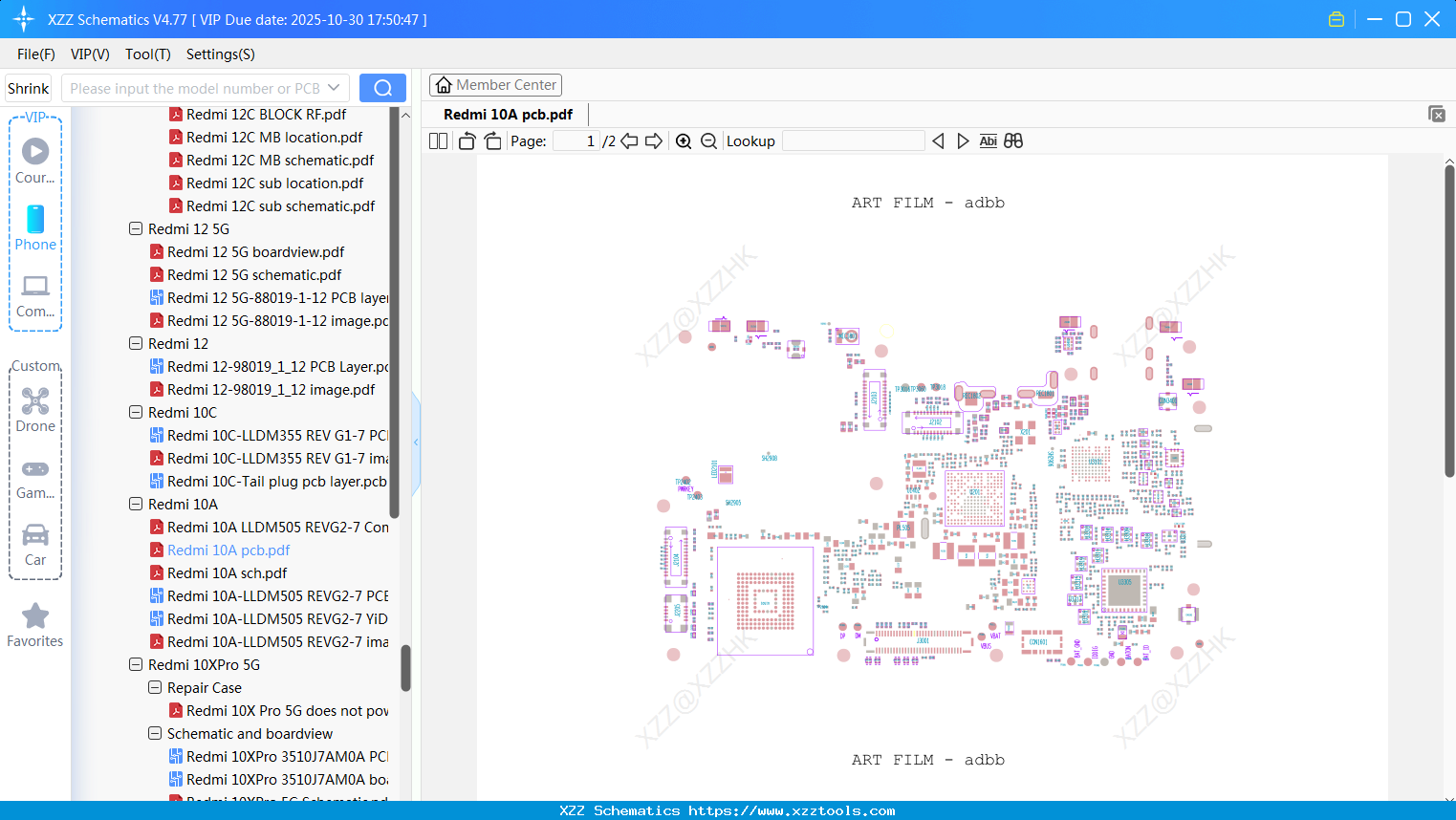Open the VIP(V) menu
Viewport: 1456px width, 820px height.
[90, 54]
